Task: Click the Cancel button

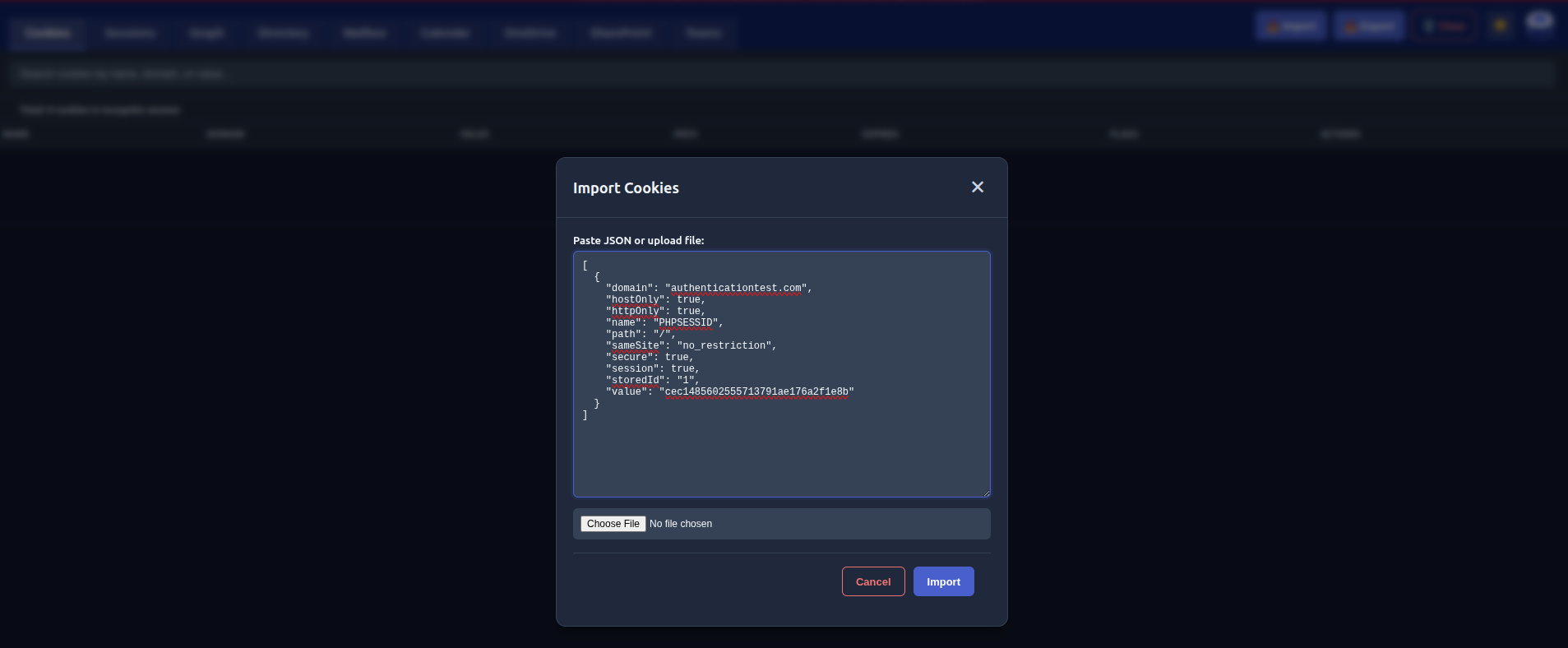Action: pos(873,581)
